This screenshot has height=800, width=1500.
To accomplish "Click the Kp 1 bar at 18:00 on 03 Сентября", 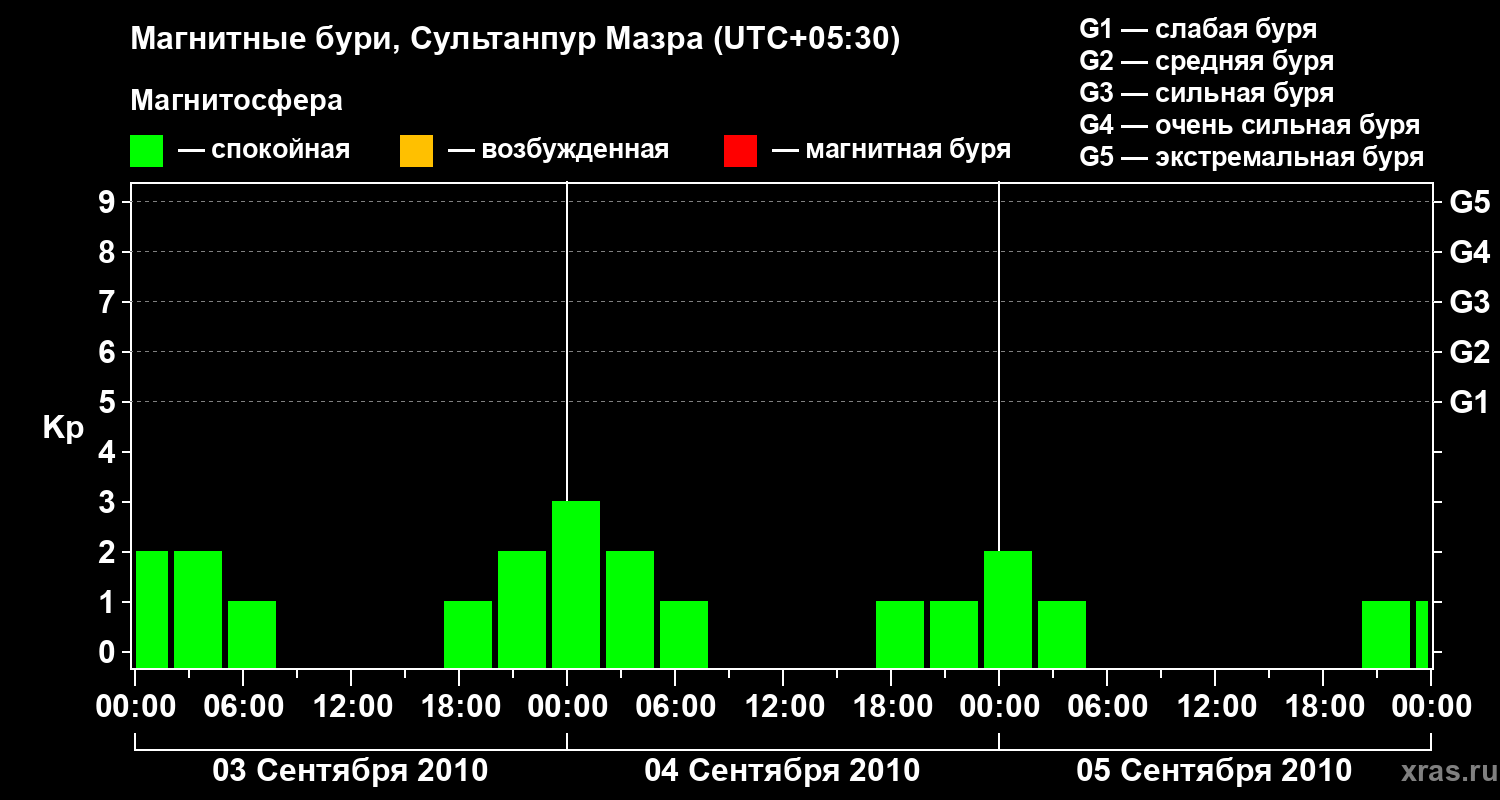I will tap(468, 634).
